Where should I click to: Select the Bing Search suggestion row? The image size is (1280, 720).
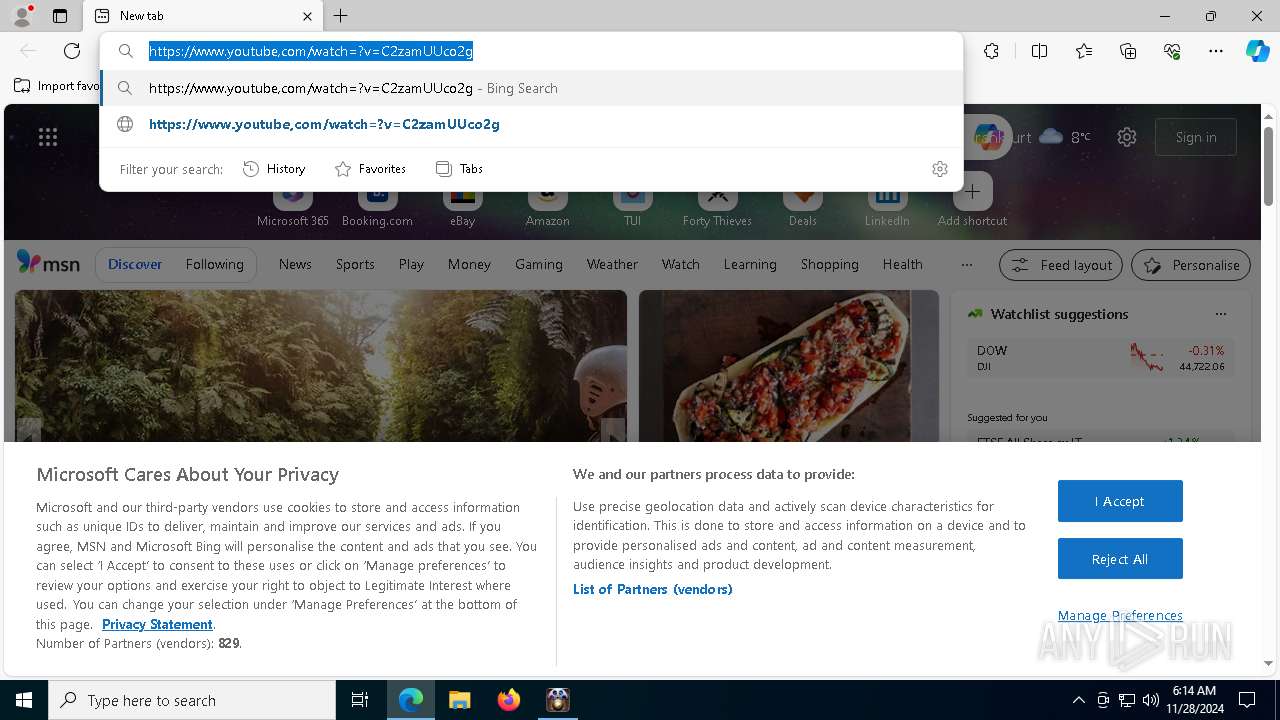532,88
